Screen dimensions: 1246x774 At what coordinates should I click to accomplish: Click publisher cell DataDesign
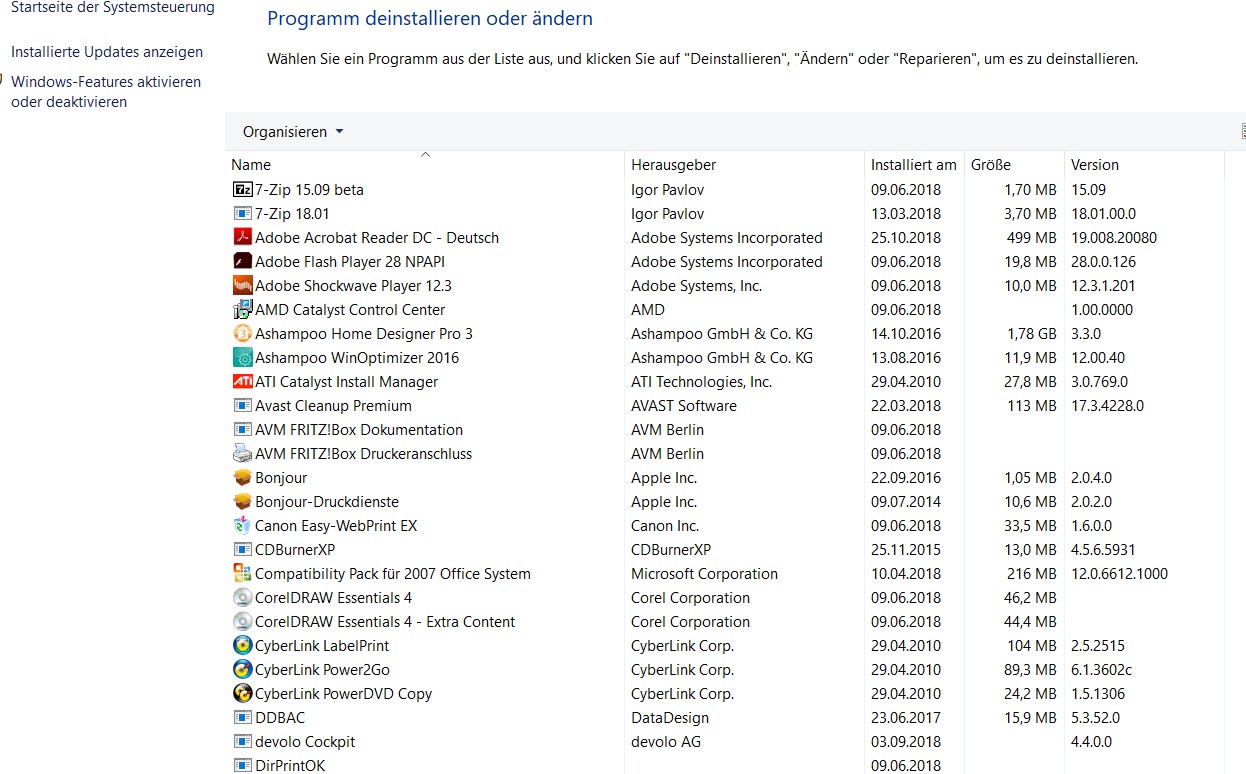click(x=670, y=717)
